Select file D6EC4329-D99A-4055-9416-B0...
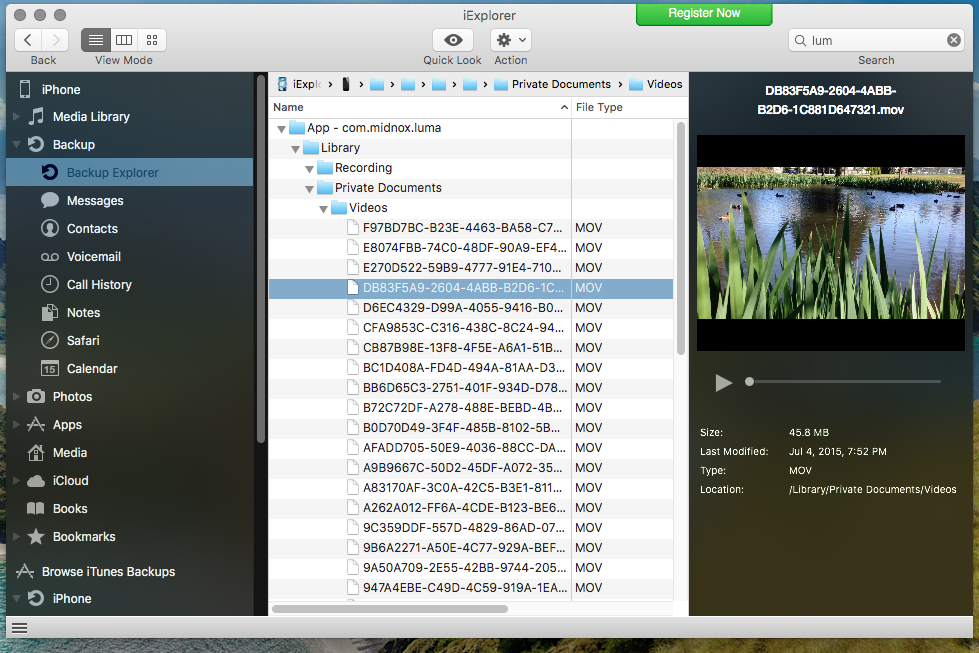Image resolution: width=979 pixels, height=653 pixels. click(471, 308)
